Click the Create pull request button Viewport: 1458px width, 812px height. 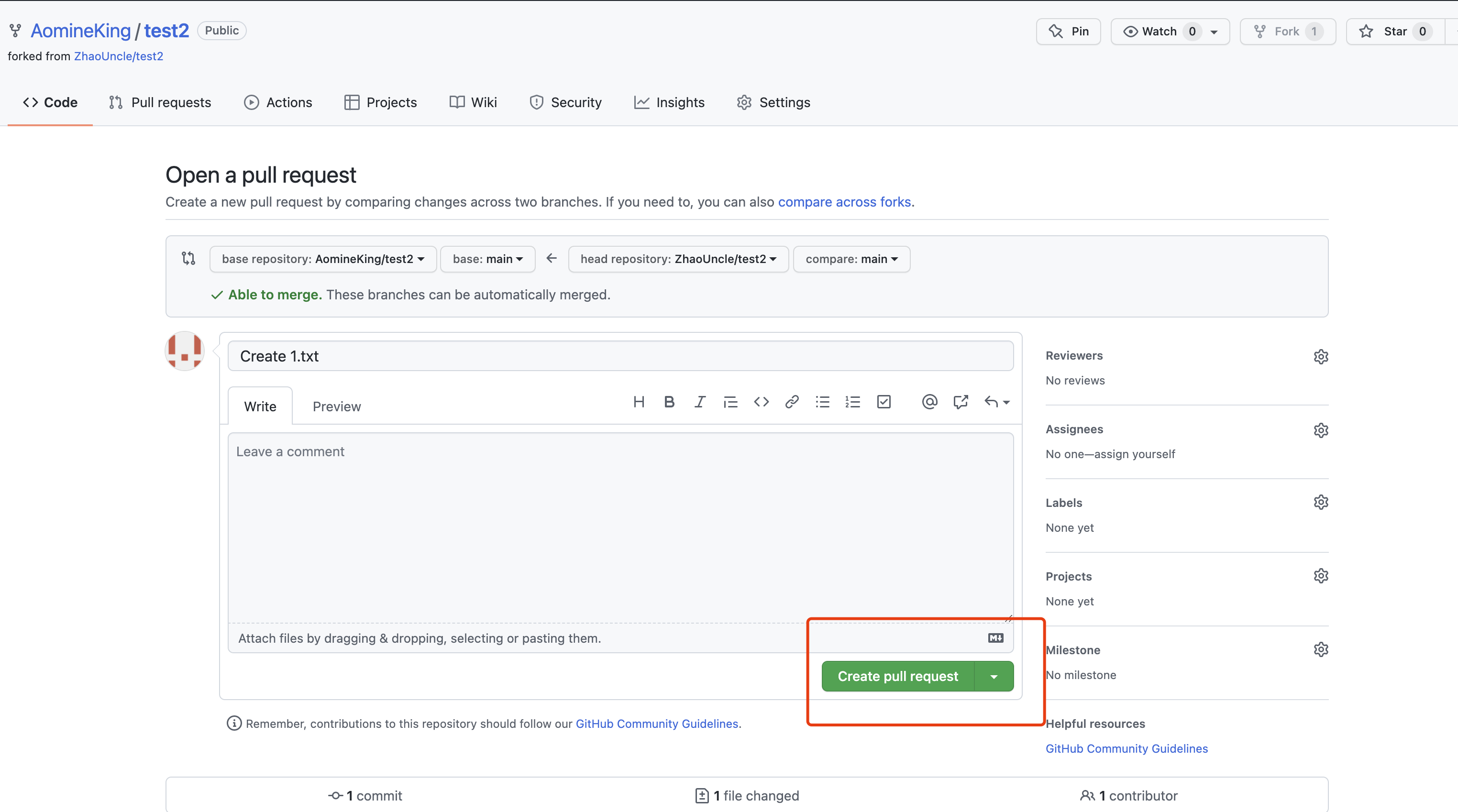[x=898, y=677]
